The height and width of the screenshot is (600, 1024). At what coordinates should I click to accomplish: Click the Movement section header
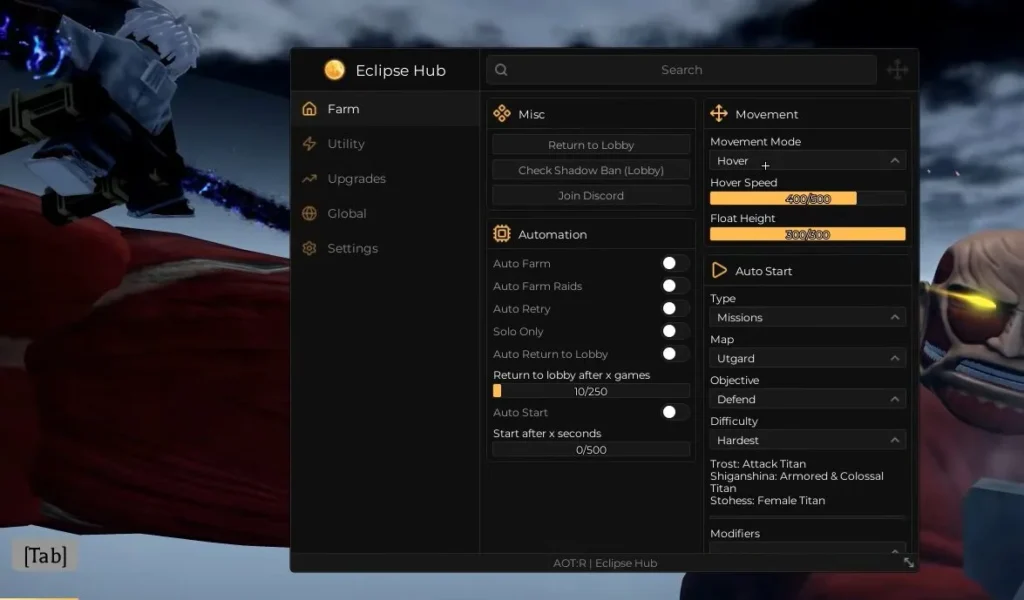point(807,114)
